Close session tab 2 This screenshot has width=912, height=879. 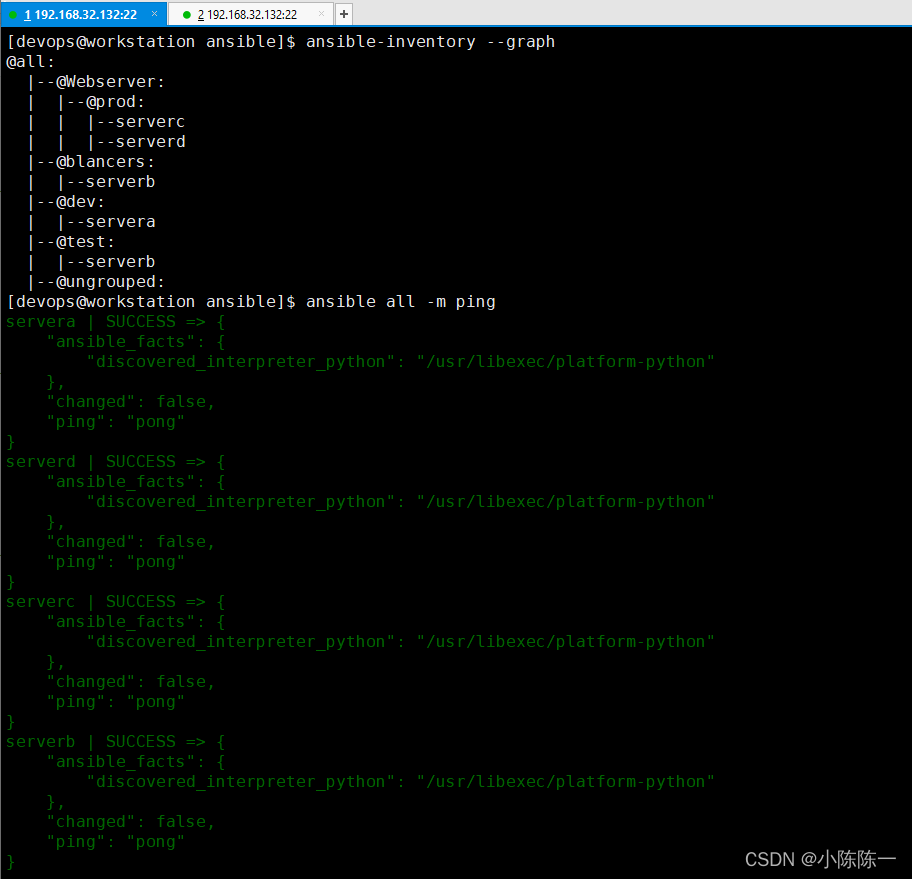click(321, 13)
